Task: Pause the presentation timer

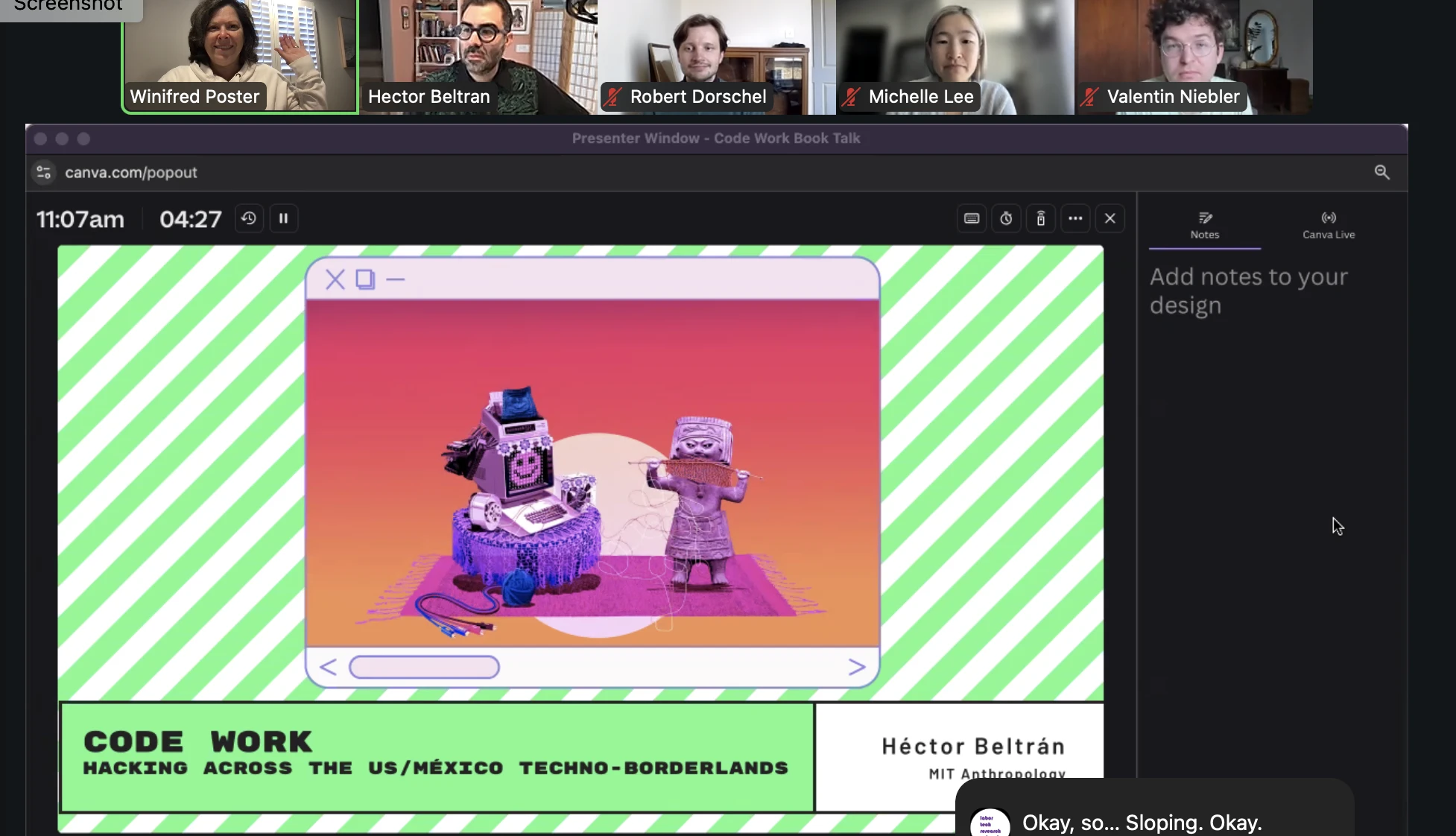Action: point(283,218)
